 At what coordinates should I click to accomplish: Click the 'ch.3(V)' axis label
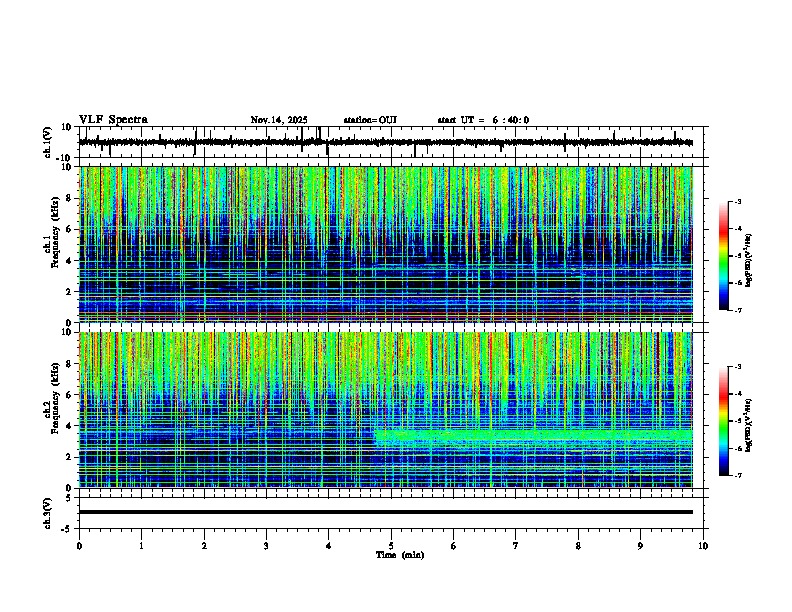(x=47, y=513)
